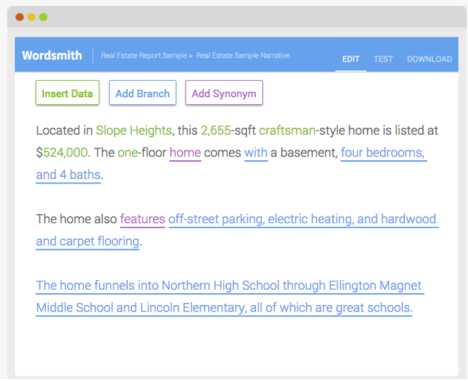468x381 pixels.
Task: Open the branch on the word with
Action: pos(256,153)
